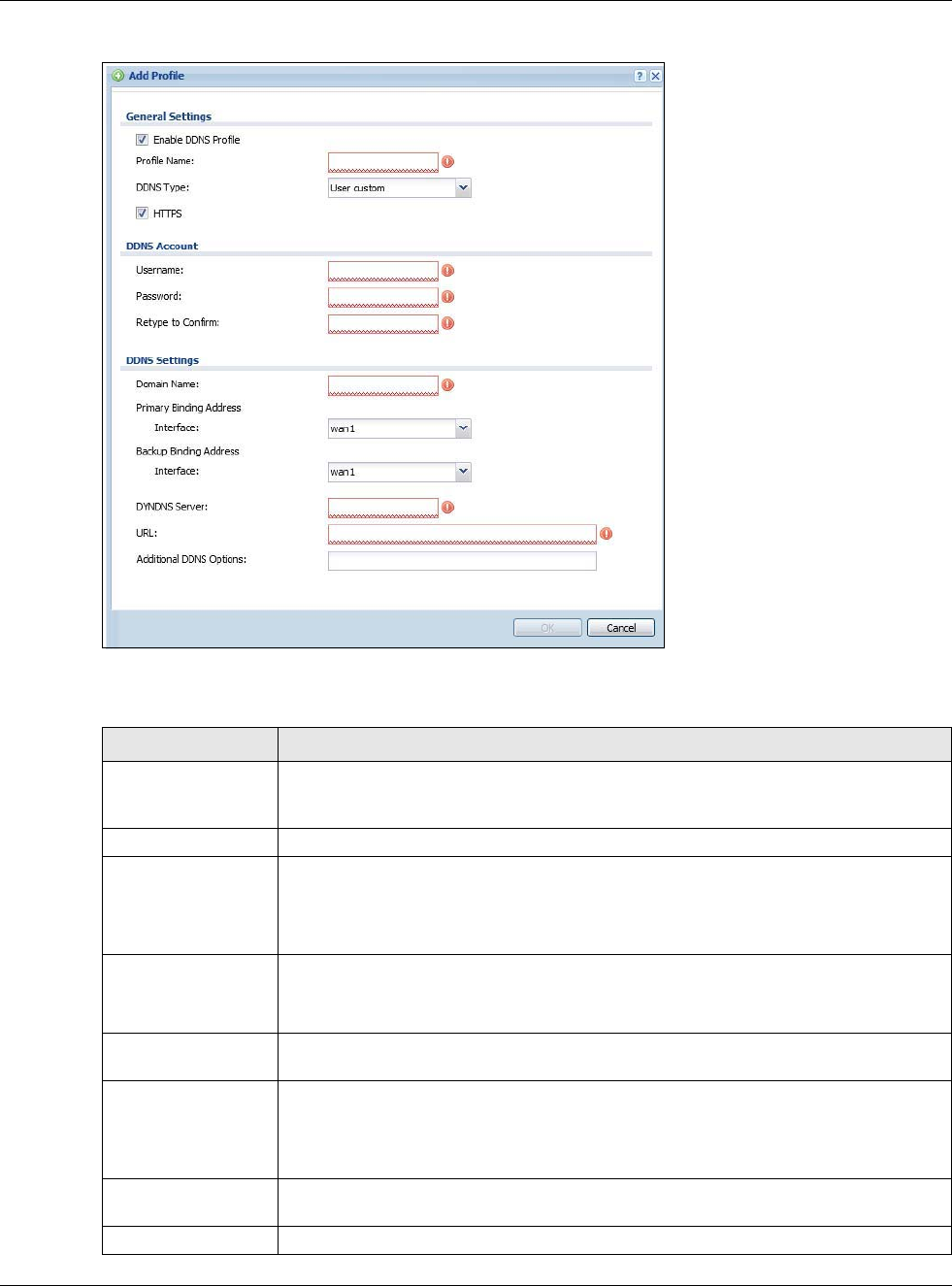The image size is (952, 1286).
Task: Close the Add Profile dialog
Action: [655, 76]
